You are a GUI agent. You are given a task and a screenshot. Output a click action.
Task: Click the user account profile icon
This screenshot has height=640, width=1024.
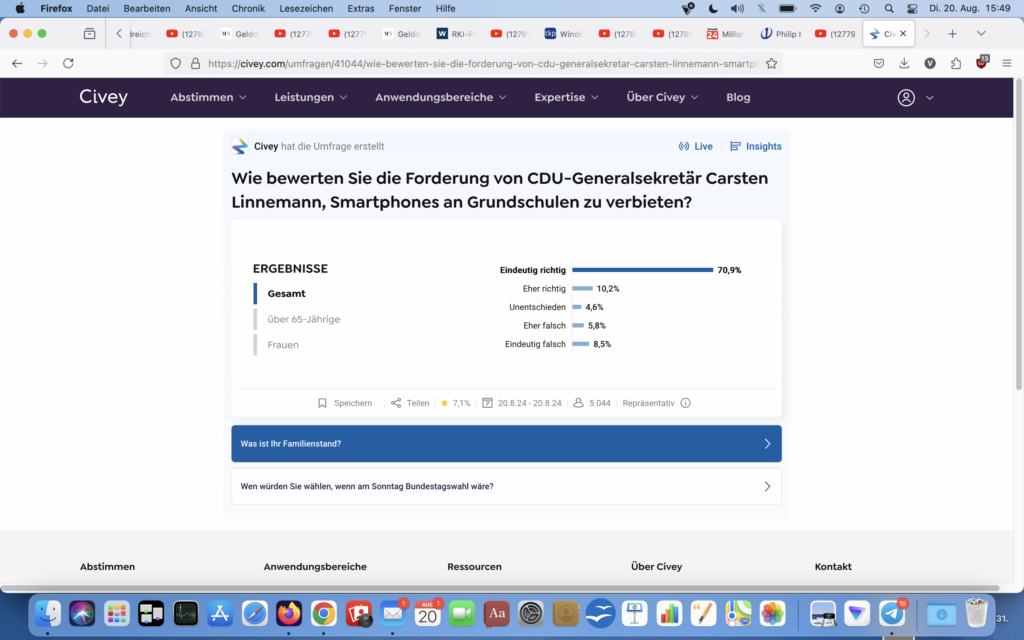906,98
